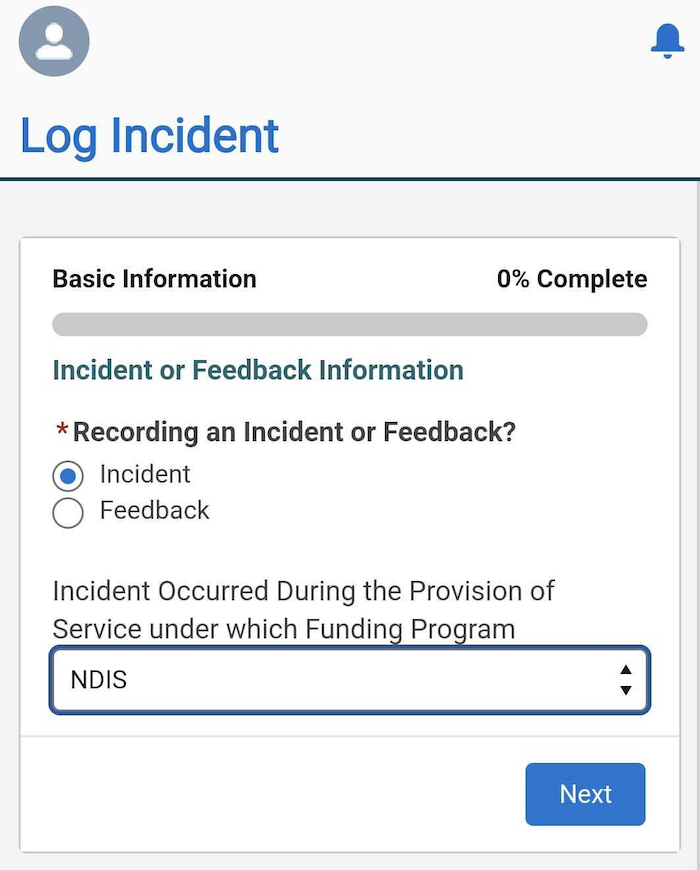Click the dropdown's up-down arrow indicator
Image resolution: width=700 pixels, height=870 pixels.
click(x=626, y=680)
